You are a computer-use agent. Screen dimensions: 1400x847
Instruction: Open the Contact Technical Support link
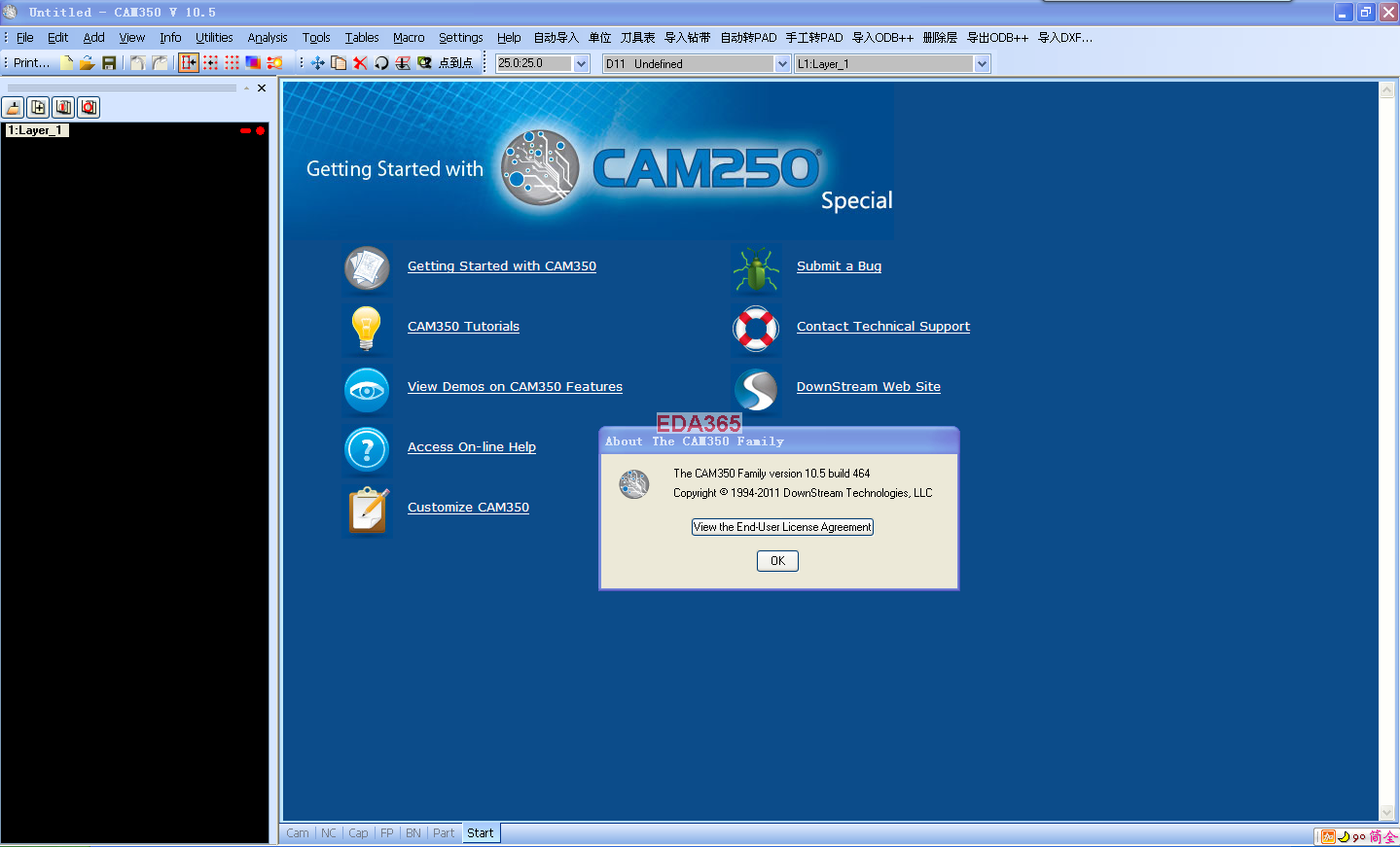coord(883,327)
